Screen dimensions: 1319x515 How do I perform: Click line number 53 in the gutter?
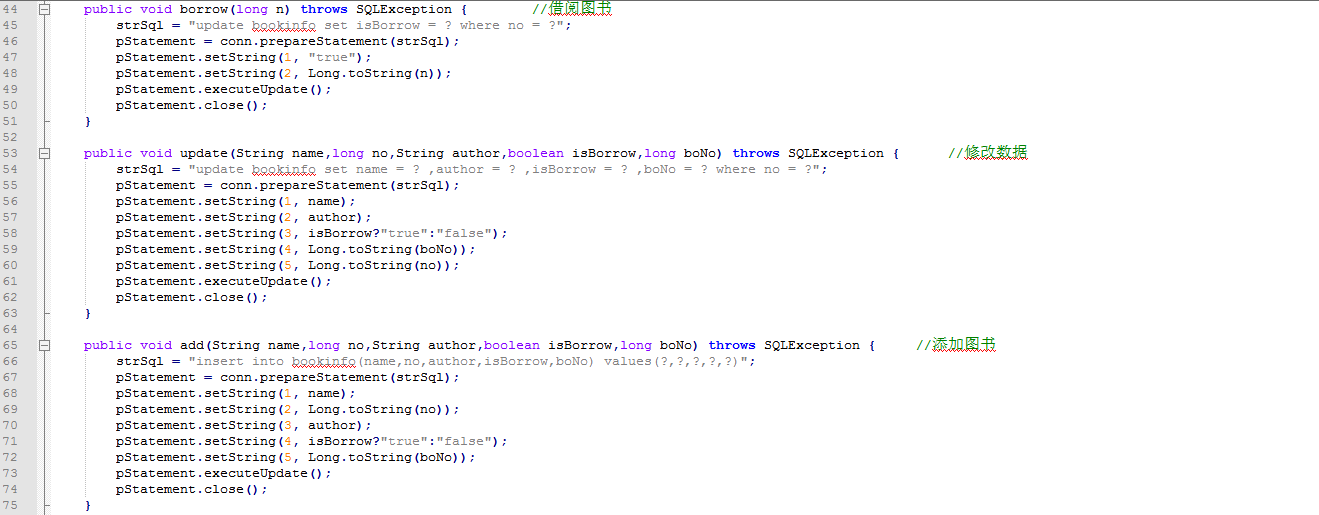point(10,153)
